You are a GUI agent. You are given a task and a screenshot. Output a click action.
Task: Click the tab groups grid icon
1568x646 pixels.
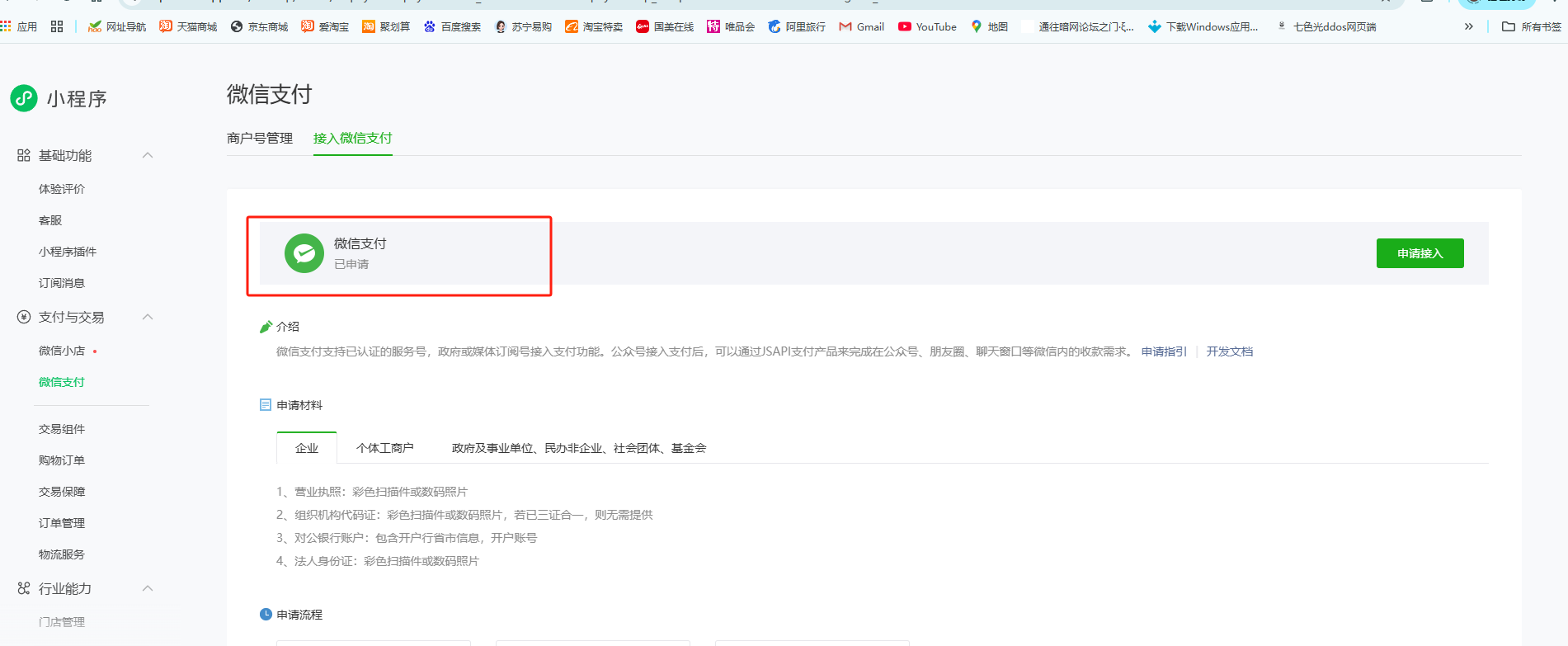tap(57, 26)
